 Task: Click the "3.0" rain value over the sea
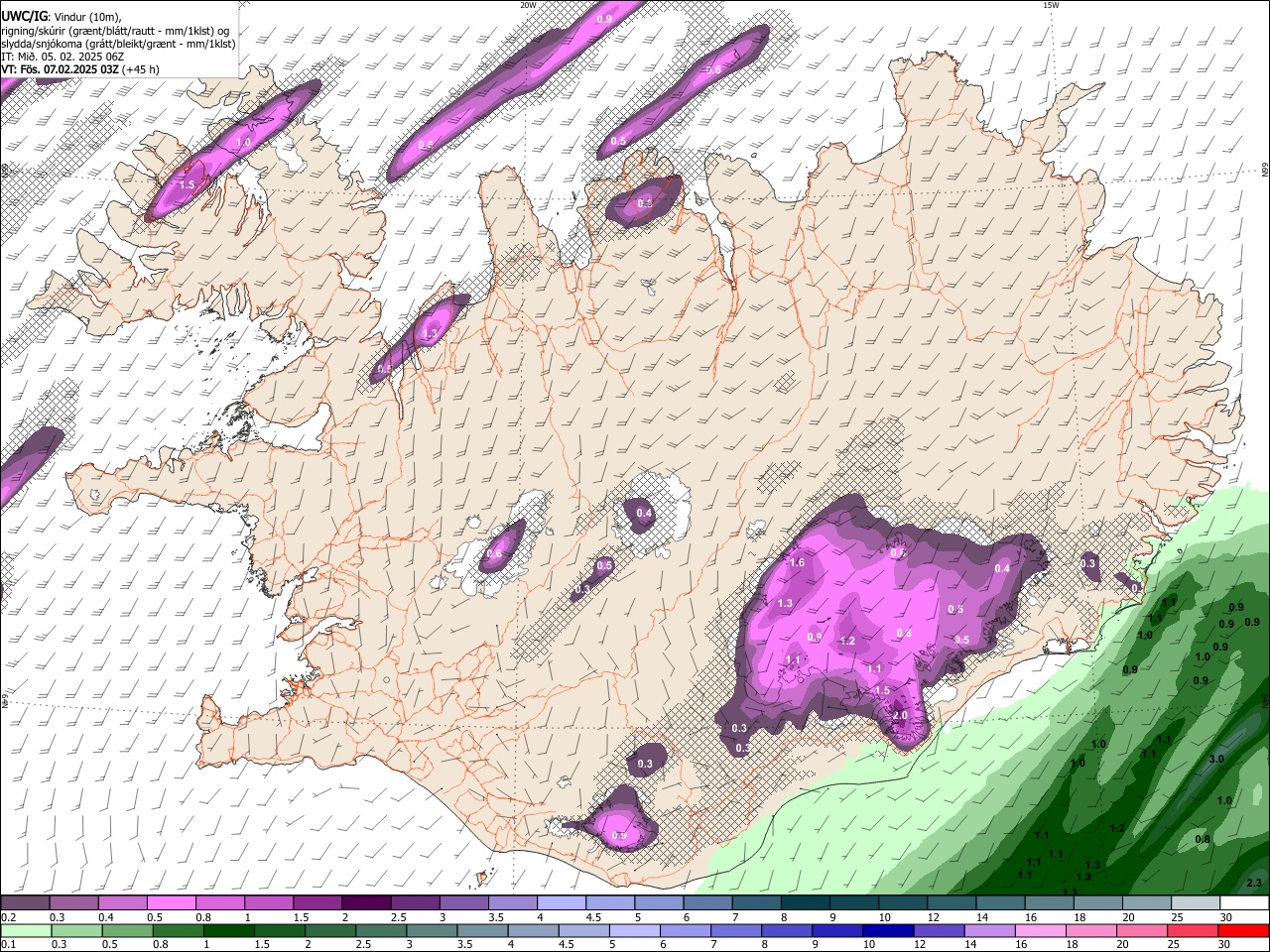1217,759
